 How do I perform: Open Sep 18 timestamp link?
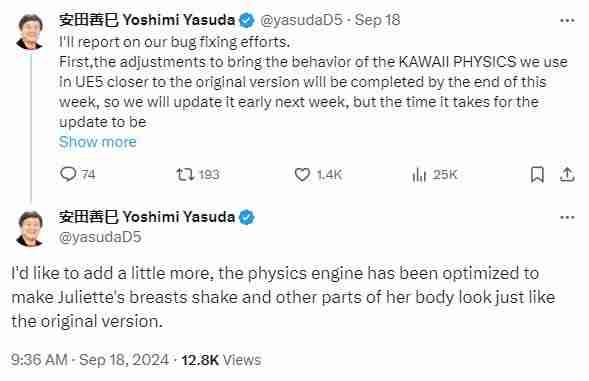[x=378, y=20]
